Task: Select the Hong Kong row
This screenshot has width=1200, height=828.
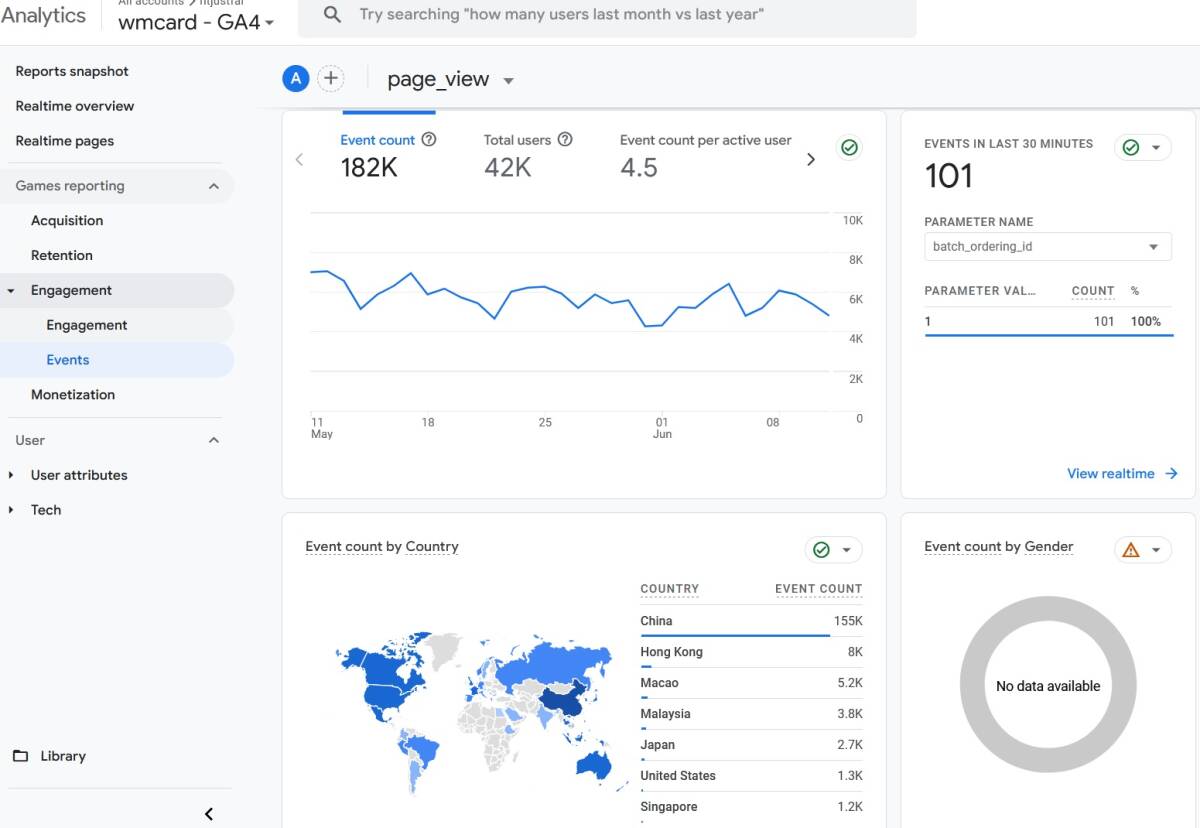Action: pos(751,652)
